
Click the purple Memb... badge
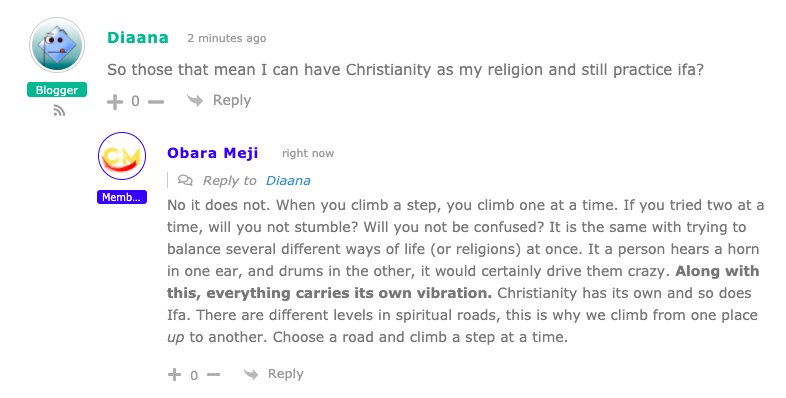[x=122, y=197]
